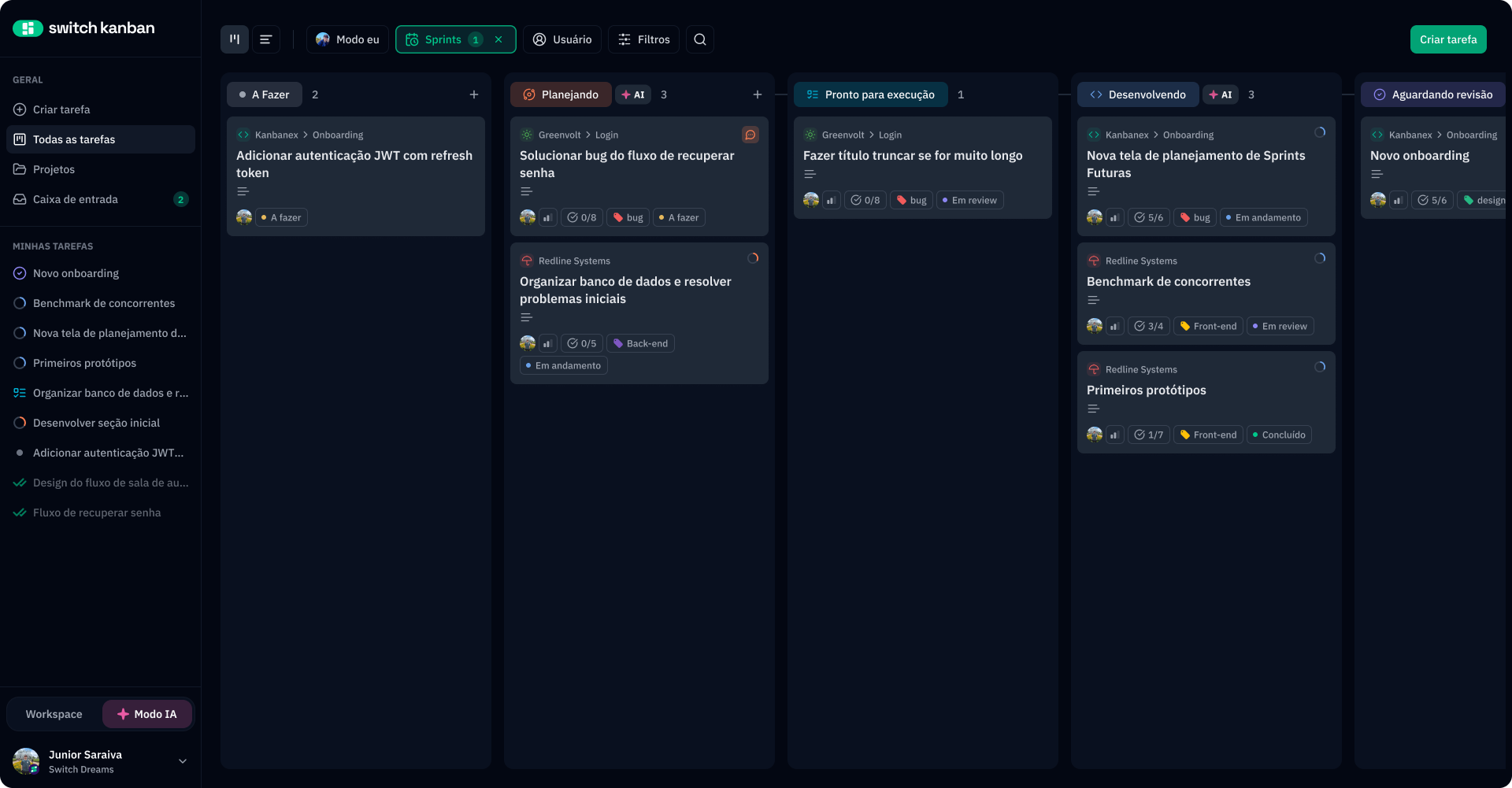Image resolution: width=1512 pixels, height=788 pixels.
Task: Switch to the list view icon
Action: point(265,39)
